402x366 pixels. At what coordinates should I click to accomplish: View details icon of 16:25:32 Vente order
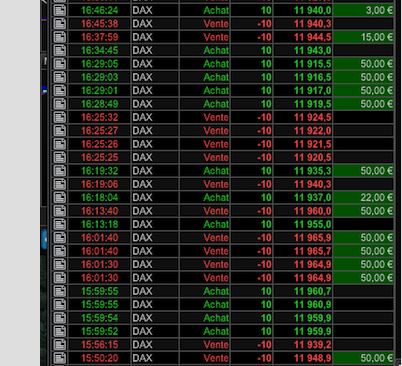60,117
